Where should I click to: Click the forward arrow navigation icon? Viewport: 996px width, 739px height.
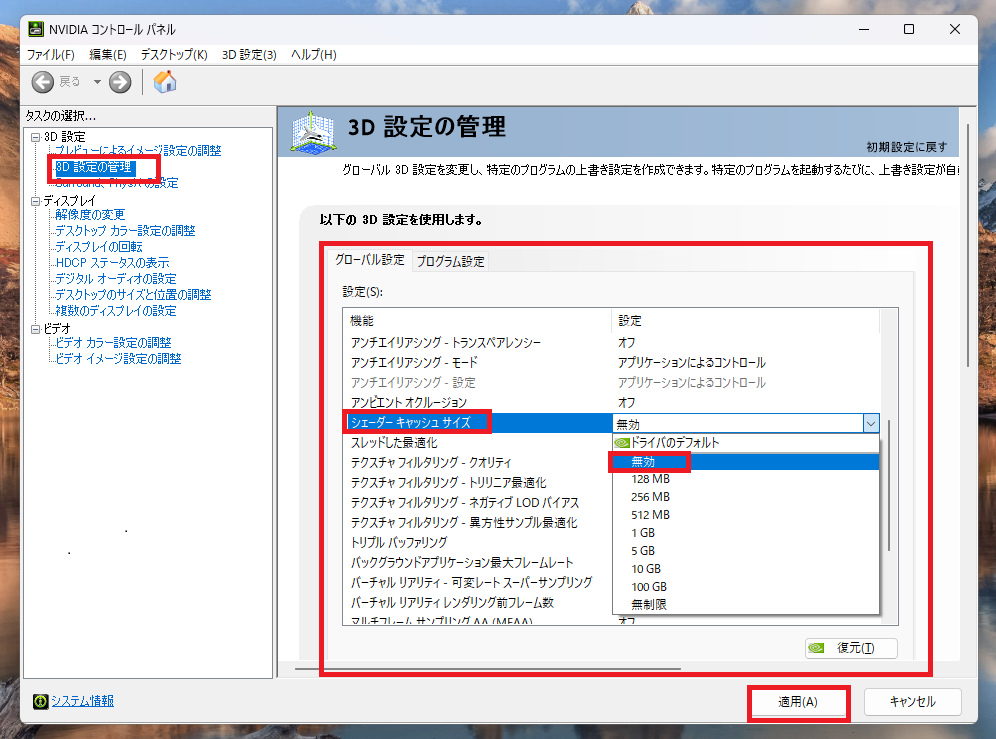pyautogui.click(x=120, y=82)
